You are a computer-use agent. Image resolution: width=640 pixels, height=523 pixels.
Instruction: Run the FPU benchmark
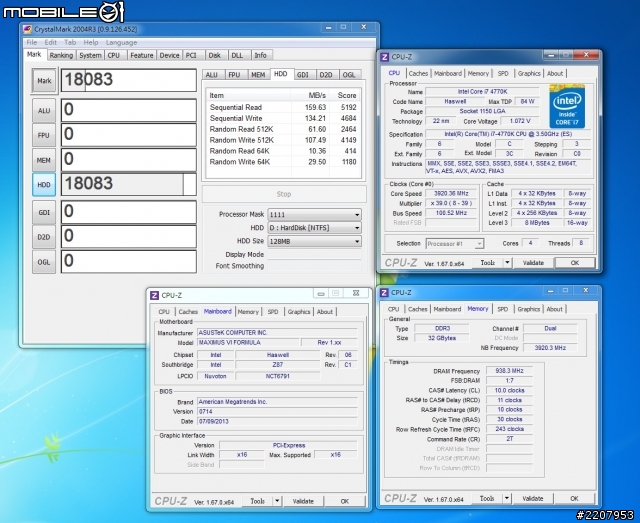44,135
